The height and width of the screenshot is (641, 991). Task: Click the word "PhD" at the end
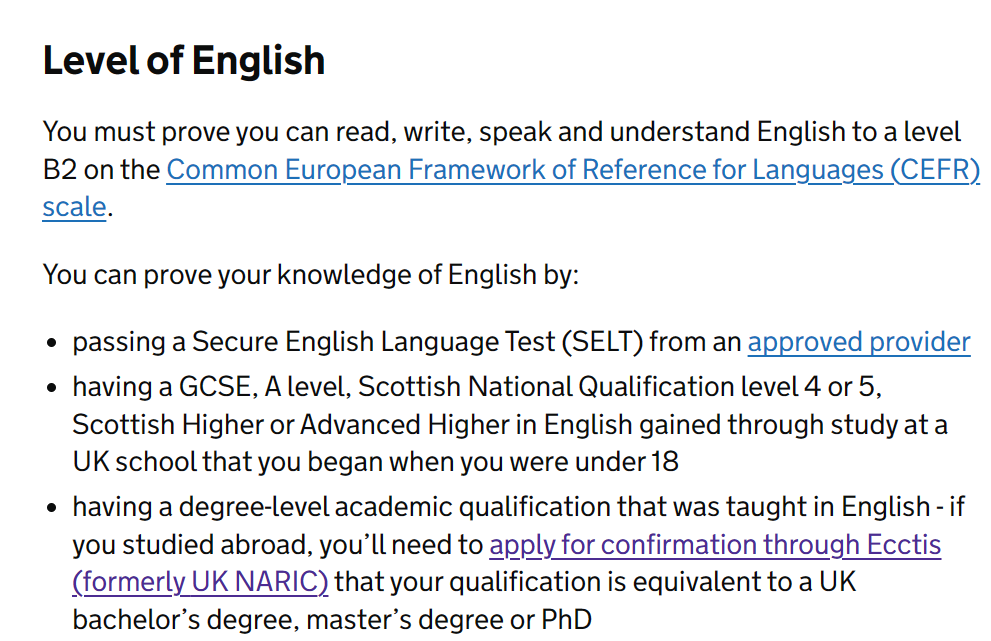pyautogui.click(x=566, y=620)
